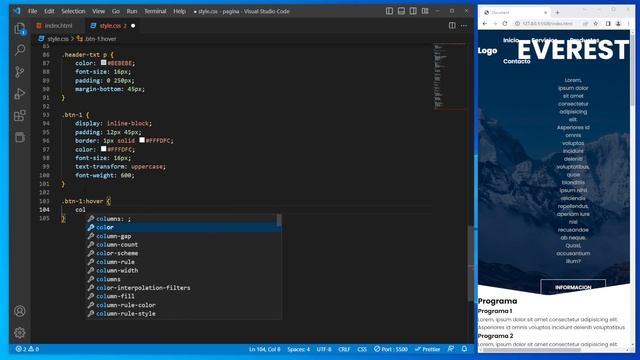Open editor More Actions ellipsis
Image resolution: width=640 pixels, height=360 pixels.
pyautogui.click(x=464, y=25)
